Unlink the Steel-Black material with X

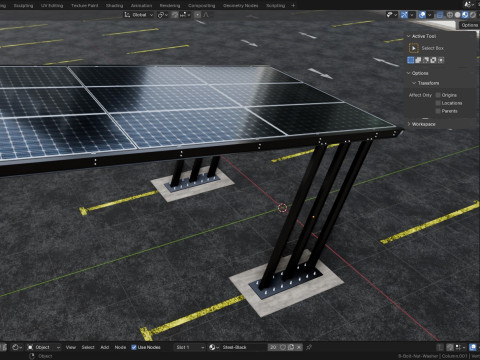click(299, 347)
